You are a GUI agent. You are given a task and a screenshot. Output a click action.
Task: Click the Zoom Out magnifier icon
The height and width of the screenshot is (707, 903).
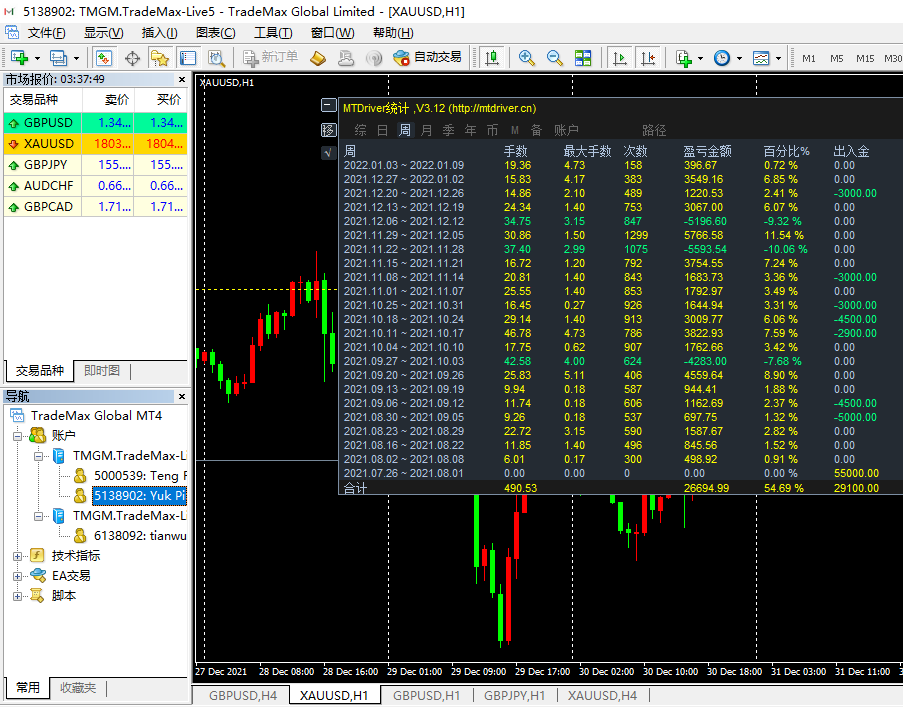pyautogui.click(x=555, y=58)
